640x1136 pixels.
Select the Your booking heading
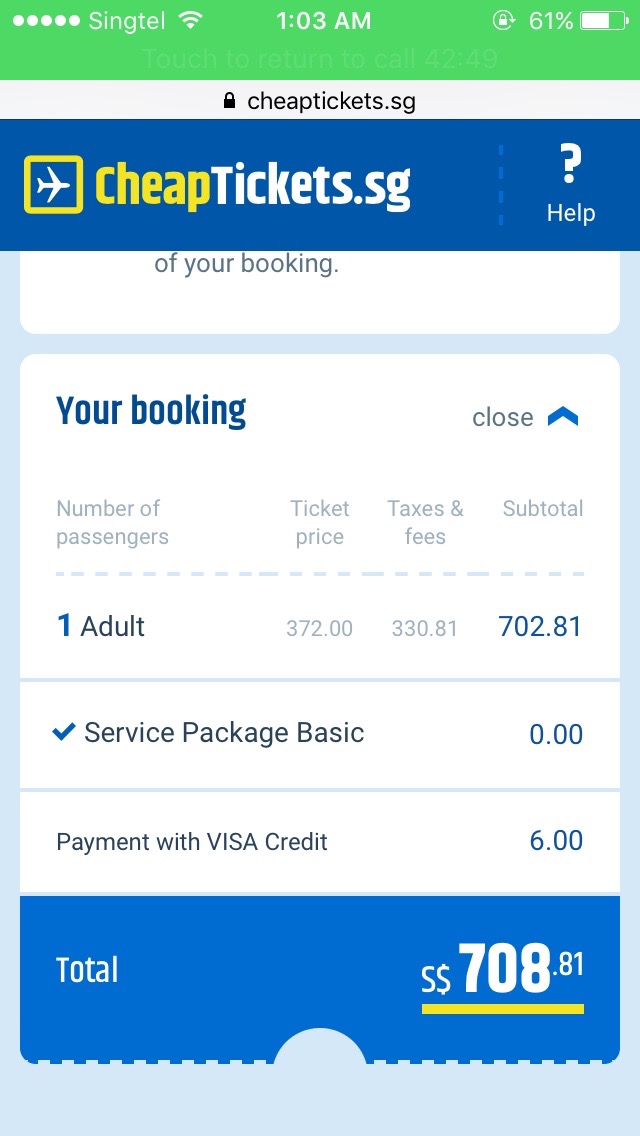[150, 409]
